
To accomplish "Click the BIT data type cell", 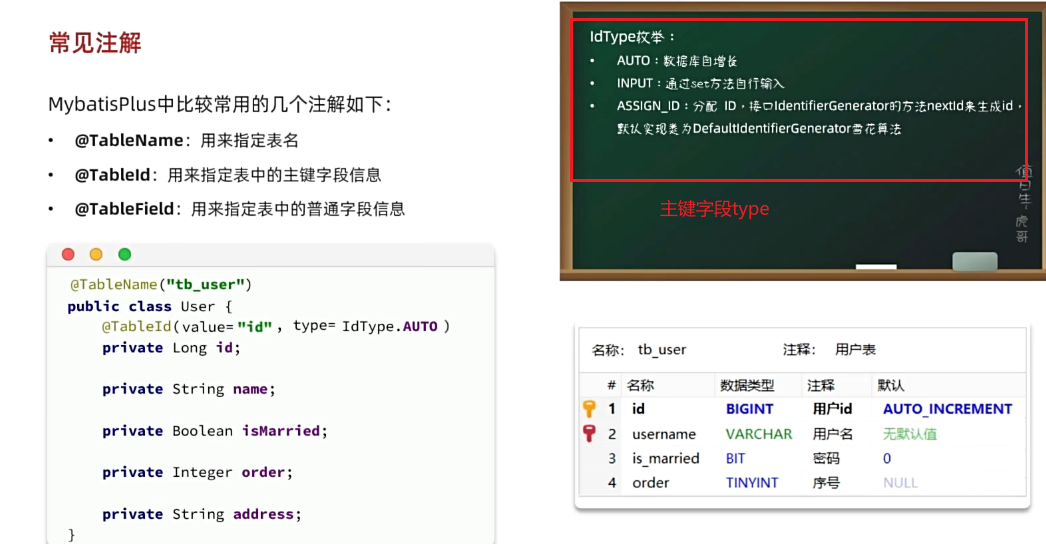I will tap(735, 459).
